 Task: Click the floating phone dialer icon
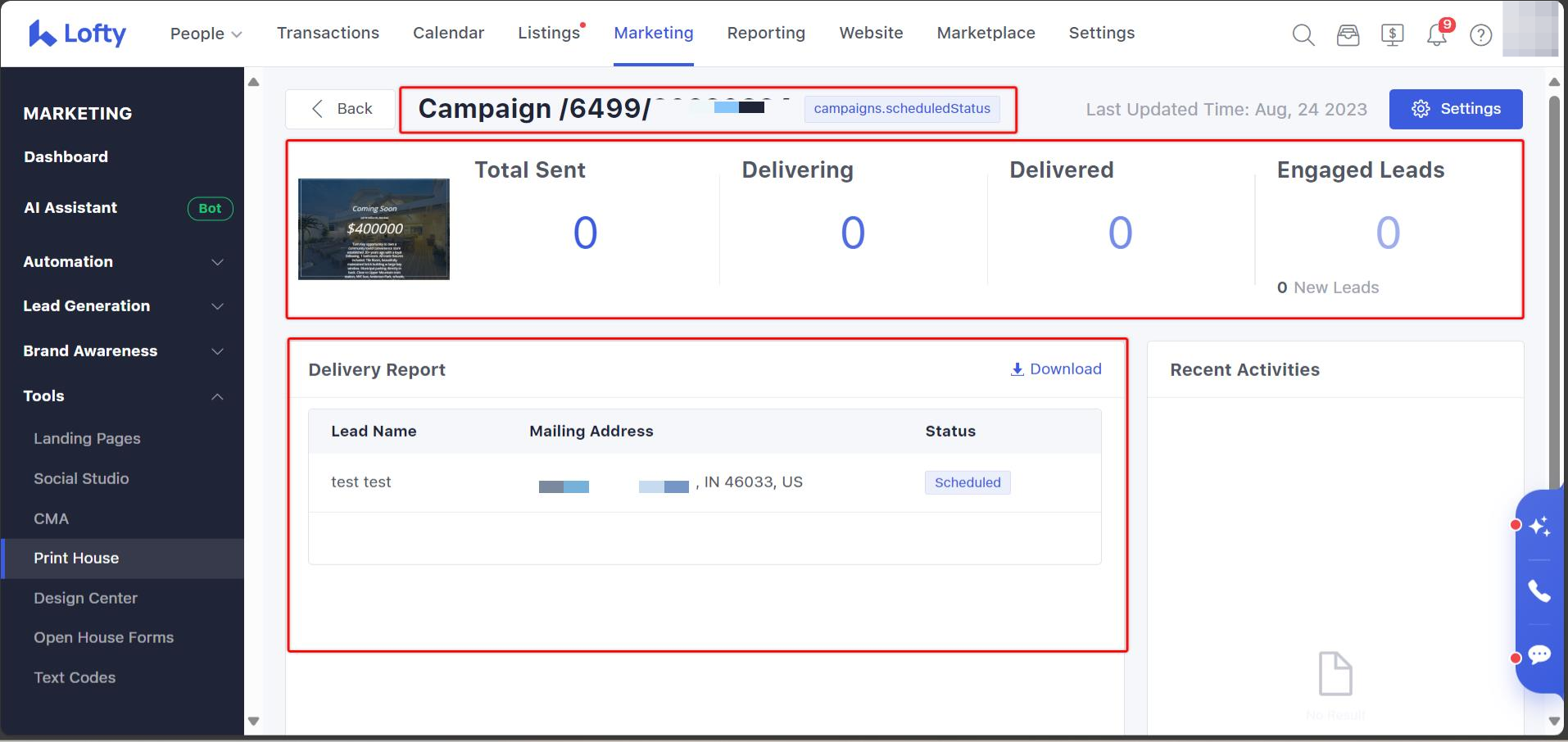tap(1539, 590)
